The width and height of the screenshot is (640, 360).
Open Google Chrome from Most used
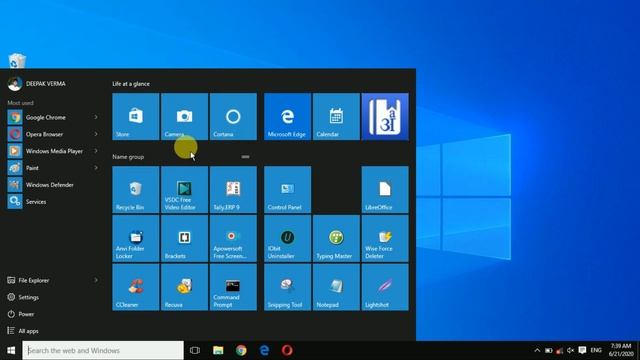point(53,118)
